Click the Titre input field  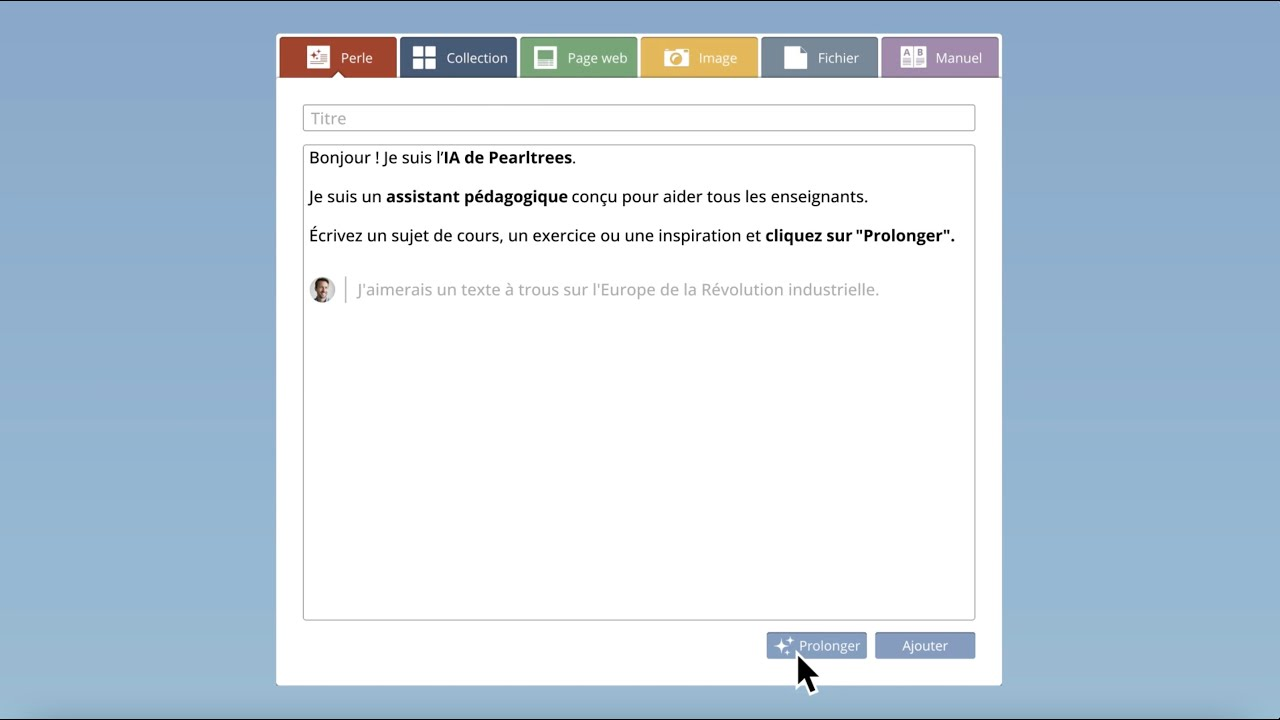639,117
